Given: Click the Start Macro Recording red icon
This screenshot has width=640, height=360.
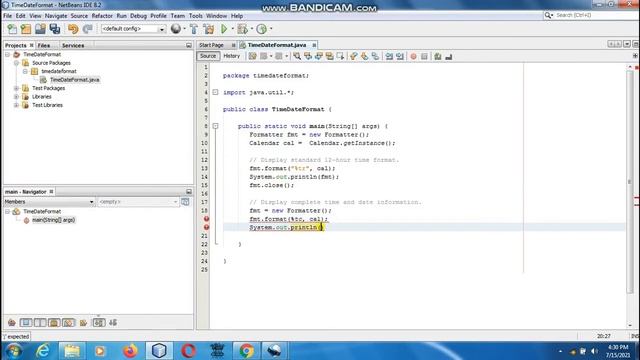Looking at the screenshot, I should [x=413, y=56].
